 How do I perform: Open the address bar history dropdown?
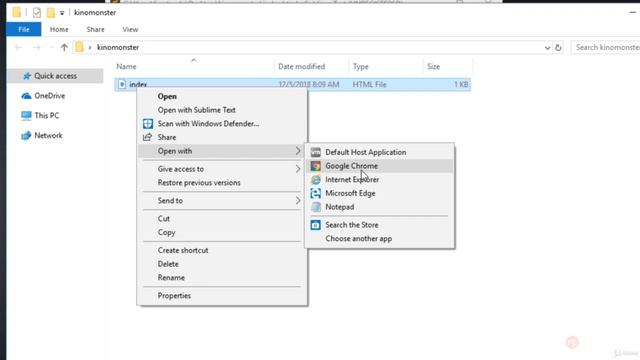tap(547, 47)
